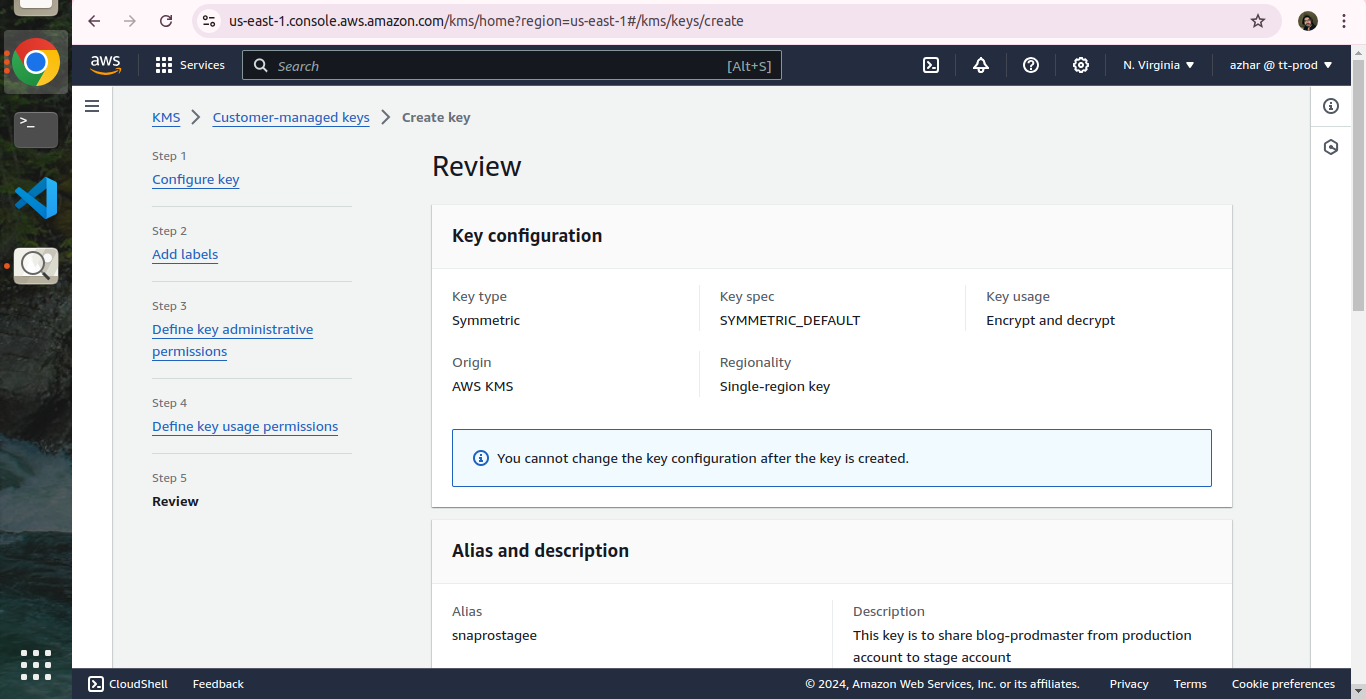
Task: Expand the azhar @ tt-prod account menu
Action: (1281, 65)
